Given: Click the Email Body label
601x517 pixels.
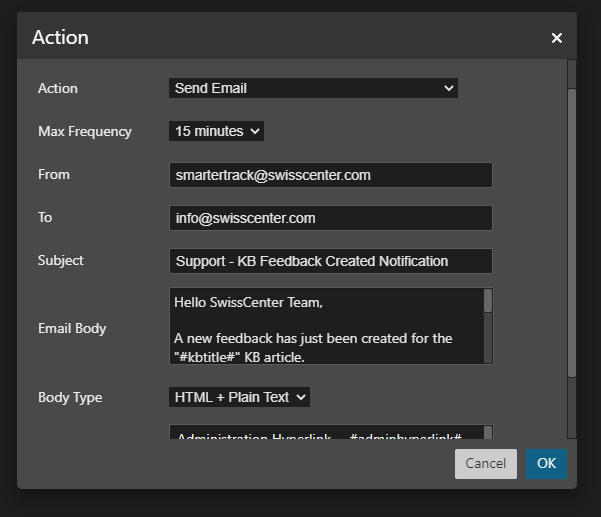Looking at the screenshot, I should tap(72, 328).
